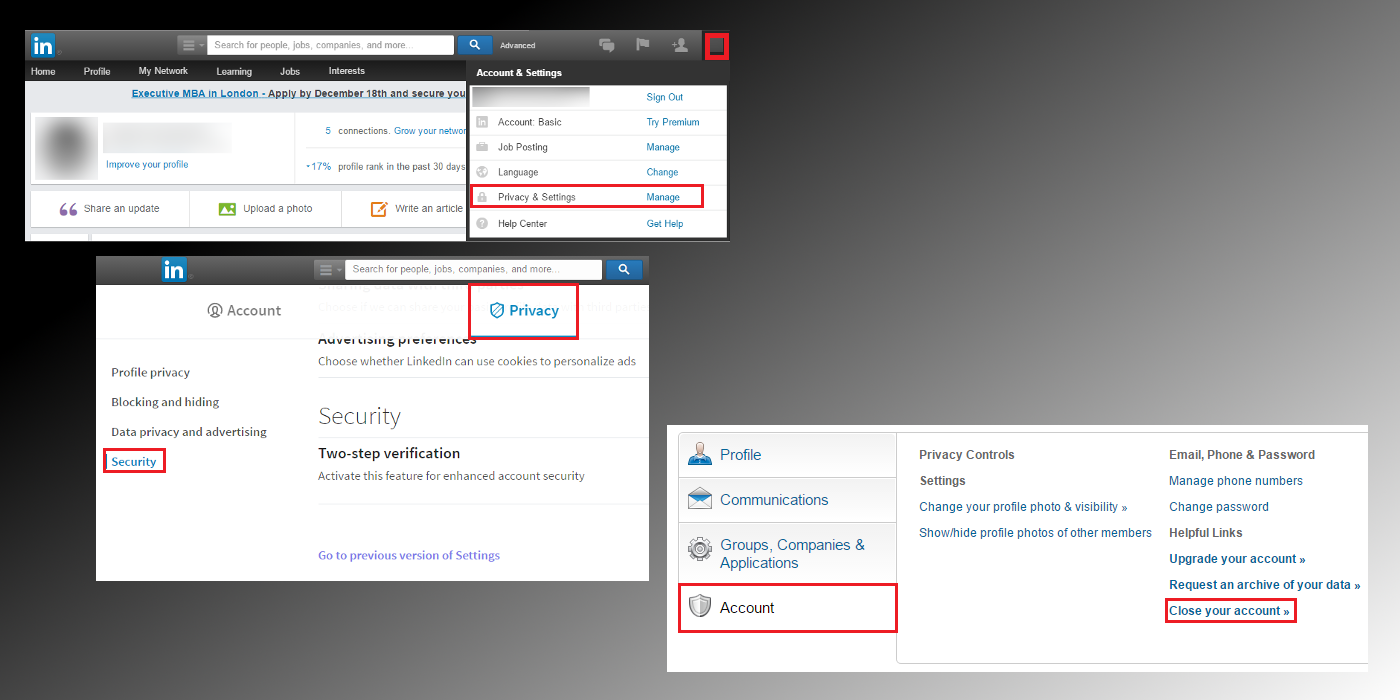Open Account tab with shield icon in old settings

(788, 608)
